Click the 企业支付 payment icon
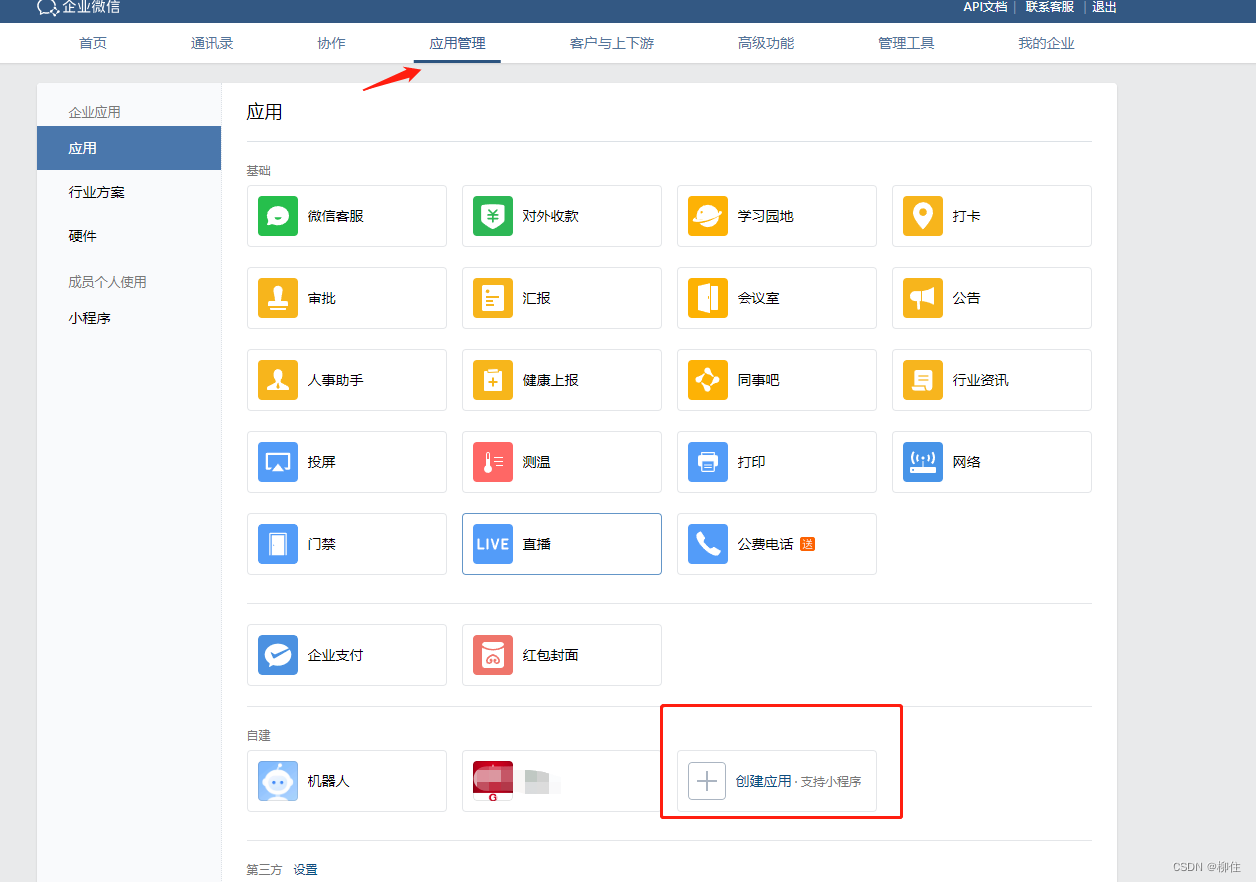The image size is (1256, 882). 278,655
